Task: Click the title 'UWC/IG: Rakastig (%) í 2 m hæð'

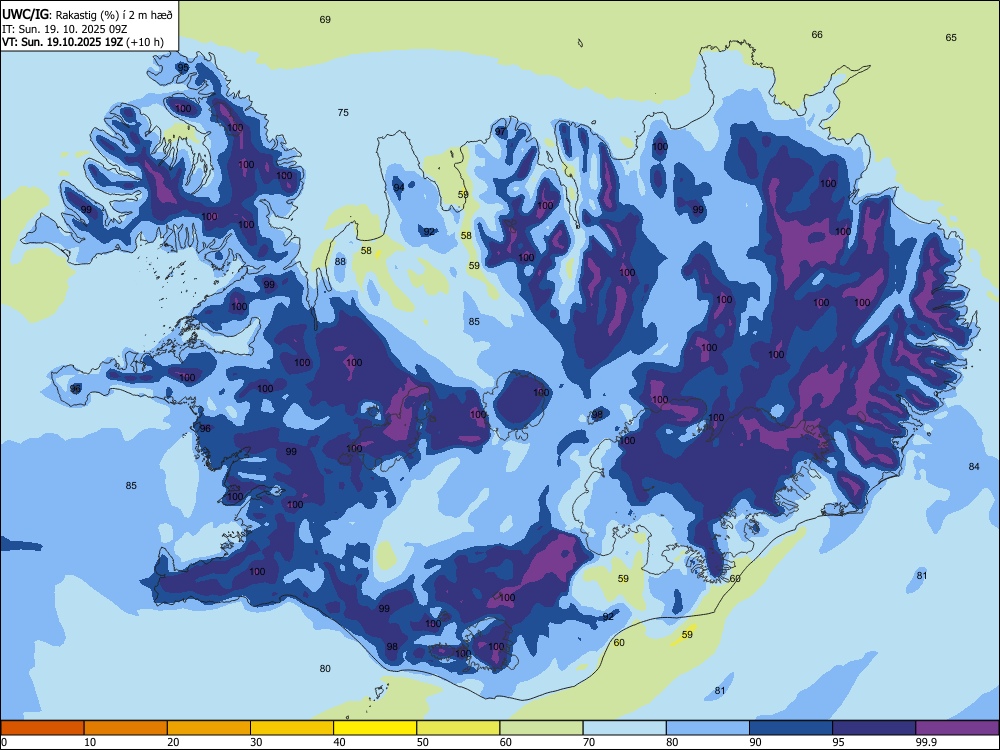Action: point(87,13)
